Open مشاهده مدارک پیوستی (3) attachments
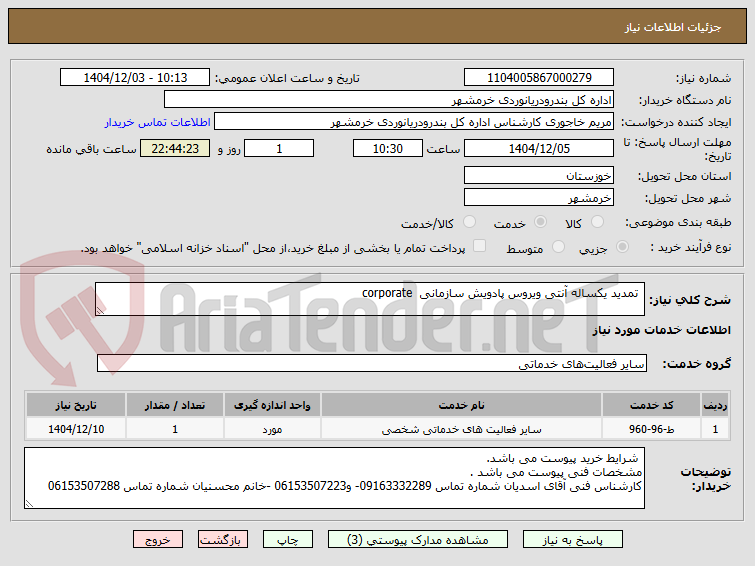This screenshot has width=755, height=566. (x=417, y=540)
